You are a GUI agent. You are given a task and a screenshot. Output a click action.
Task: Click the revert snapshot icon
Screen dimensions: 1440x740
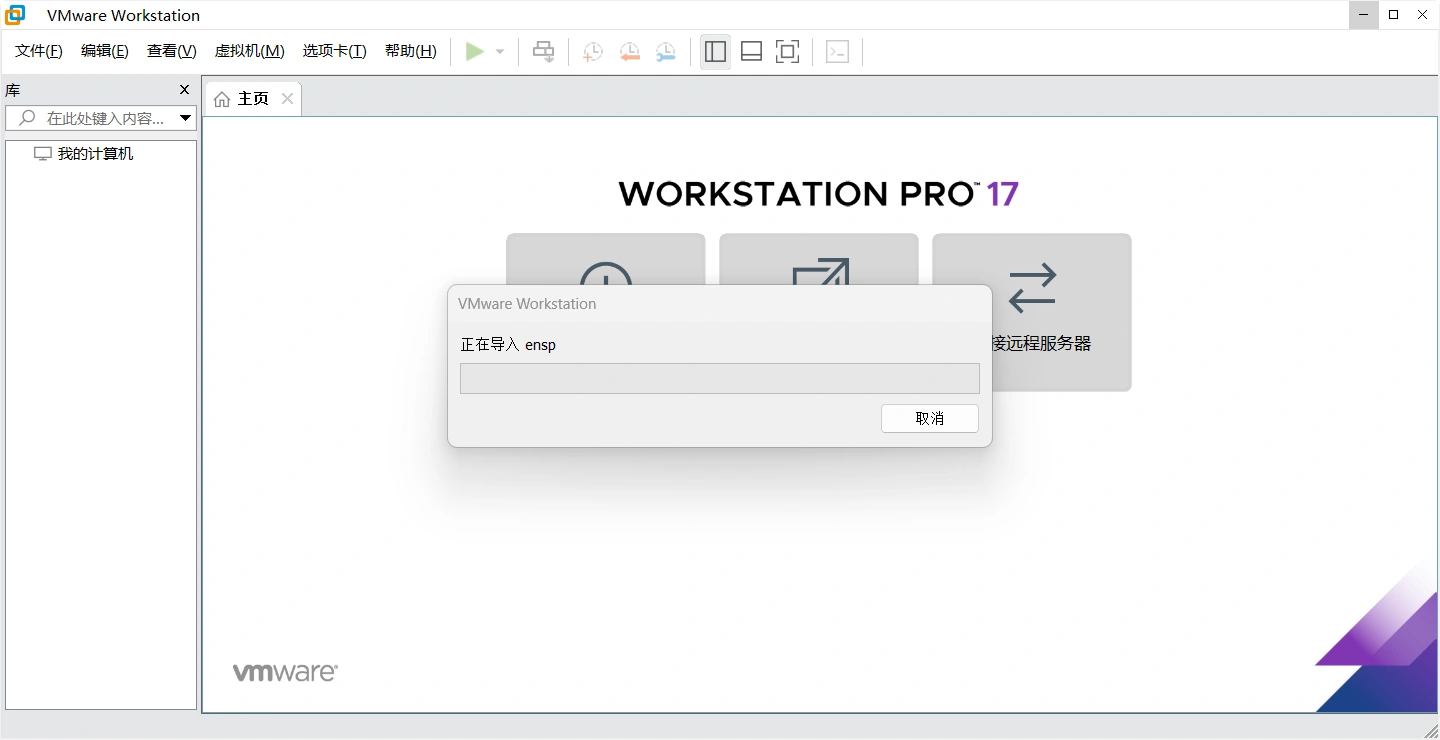tap(629, 51)
